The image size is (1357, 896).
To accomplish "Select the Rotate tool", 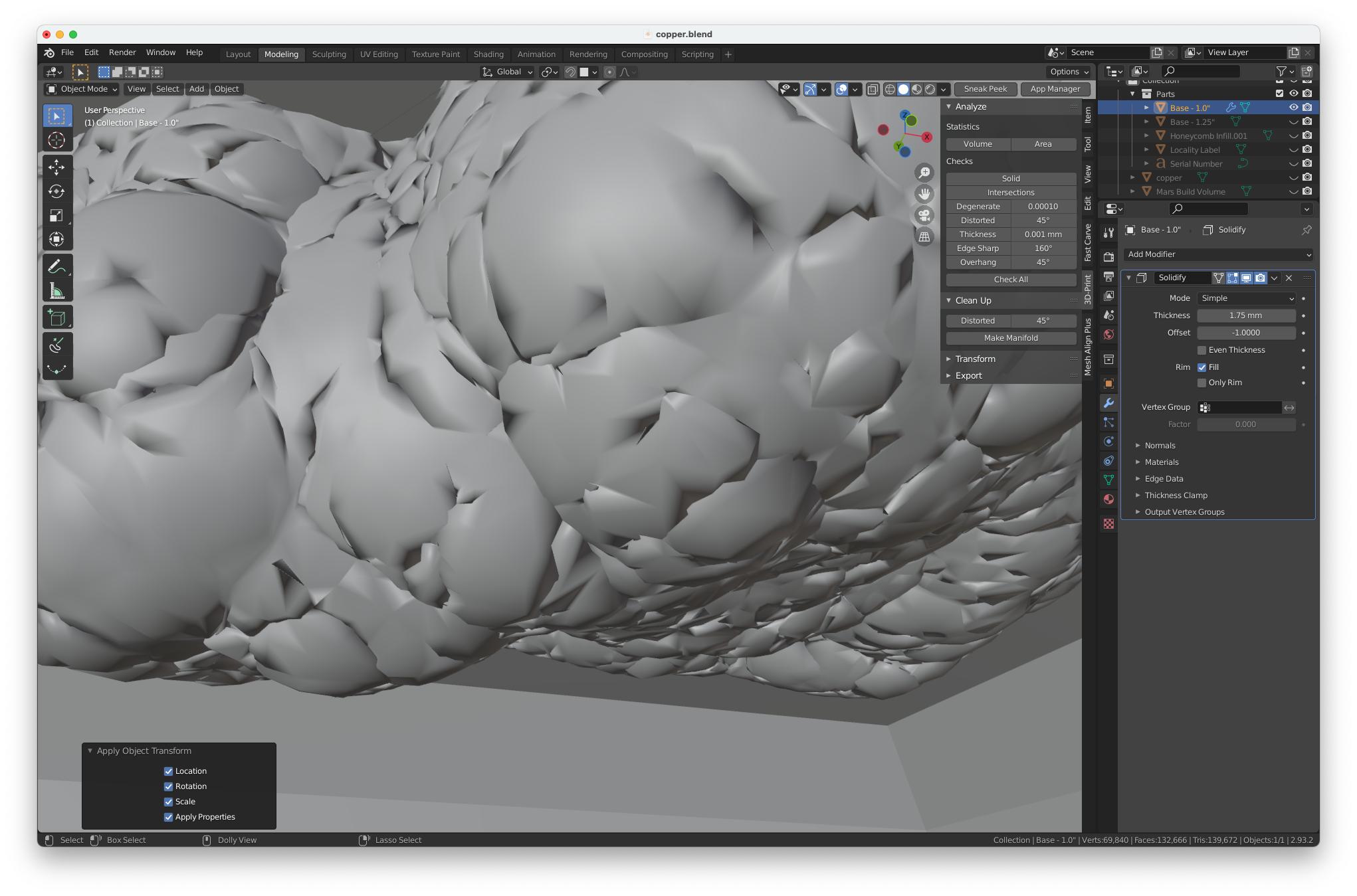I will (56, 191).
